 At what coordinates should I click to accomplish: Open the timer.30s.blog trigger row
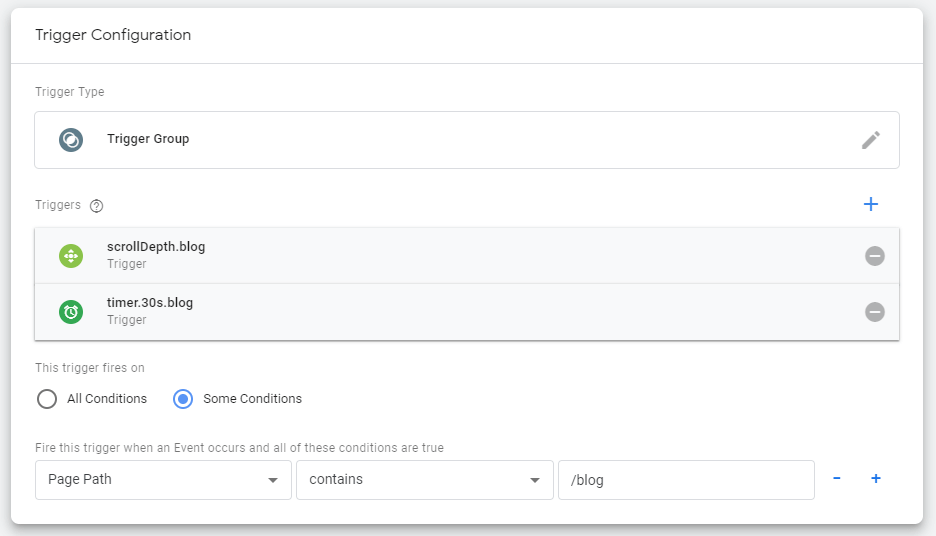pos(467,312)
